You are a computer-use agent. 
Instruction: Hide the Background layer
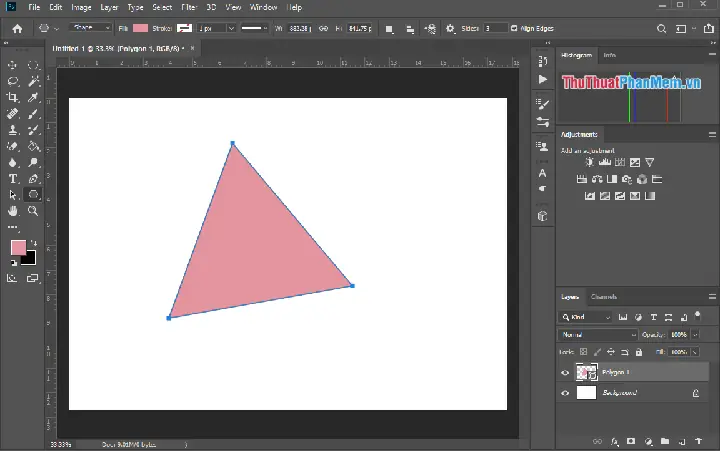tap(565, 393)
